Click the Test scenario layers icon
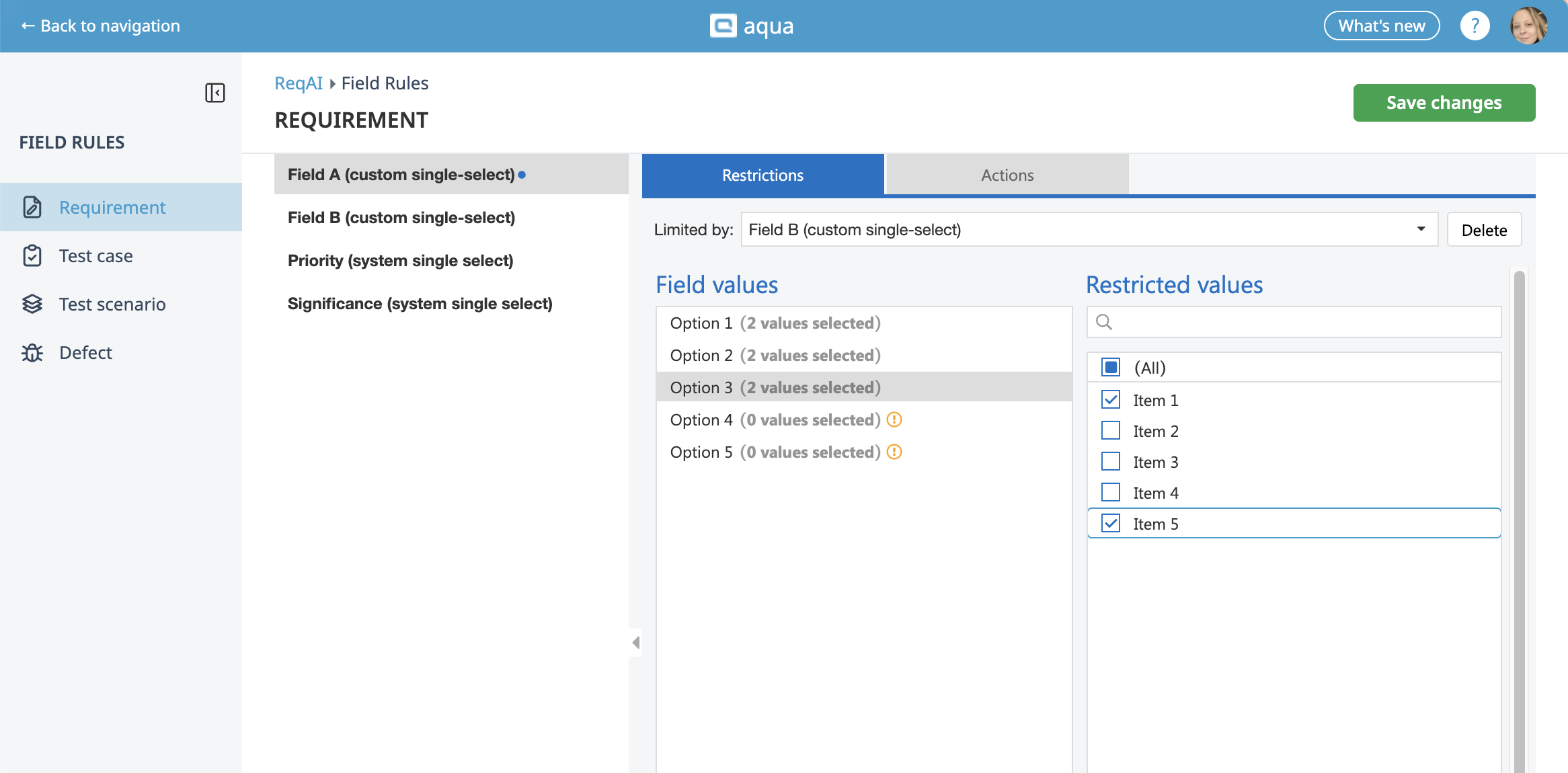This screenshot has width=1568, height=773. coord(32,304)
